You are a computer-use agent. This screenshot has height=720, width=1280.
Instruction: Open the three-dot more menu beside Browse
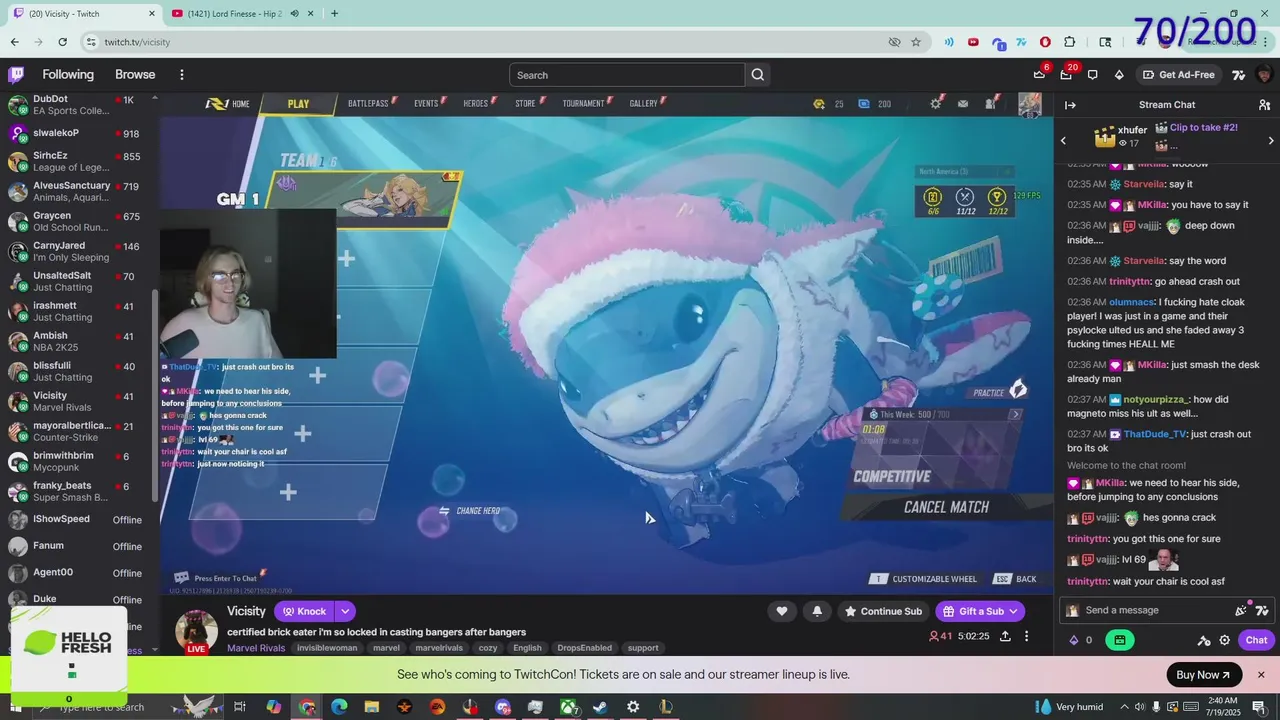(181, 75)
